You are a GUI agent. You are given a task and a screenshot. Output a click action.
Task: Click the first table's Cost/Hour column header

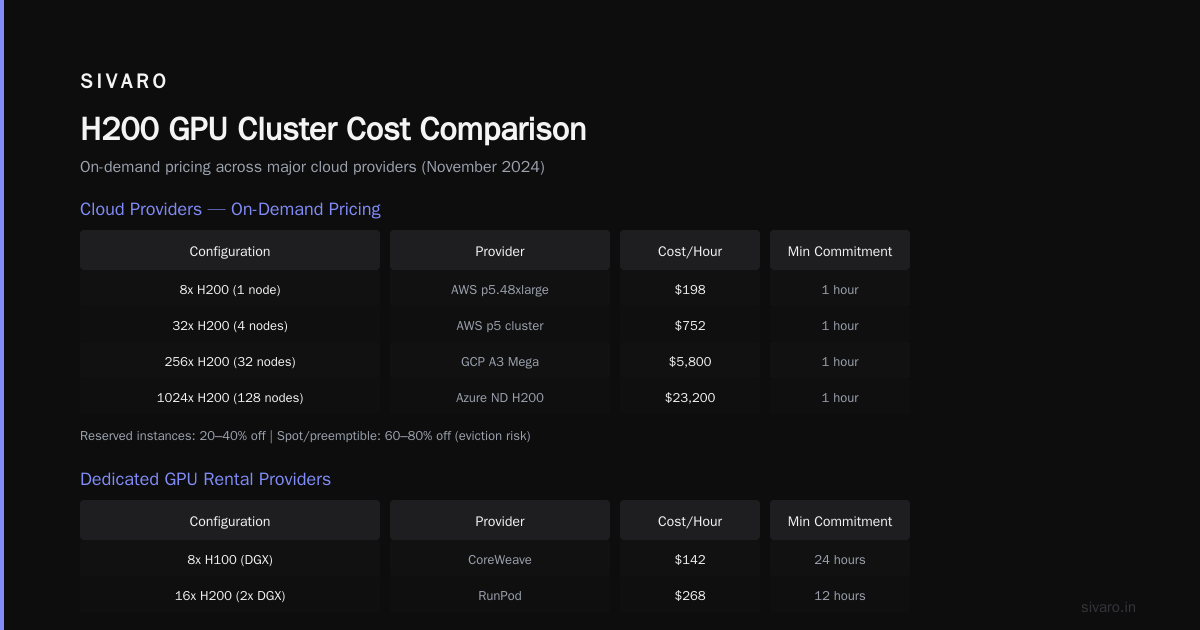[x=690, y=251]
